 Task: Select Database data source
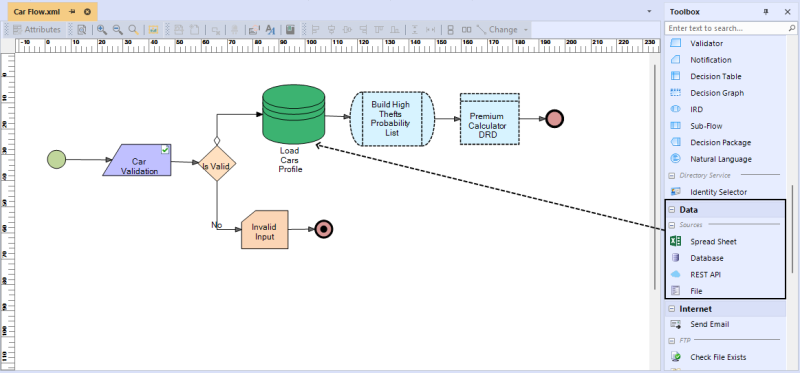tap(707, 258)
